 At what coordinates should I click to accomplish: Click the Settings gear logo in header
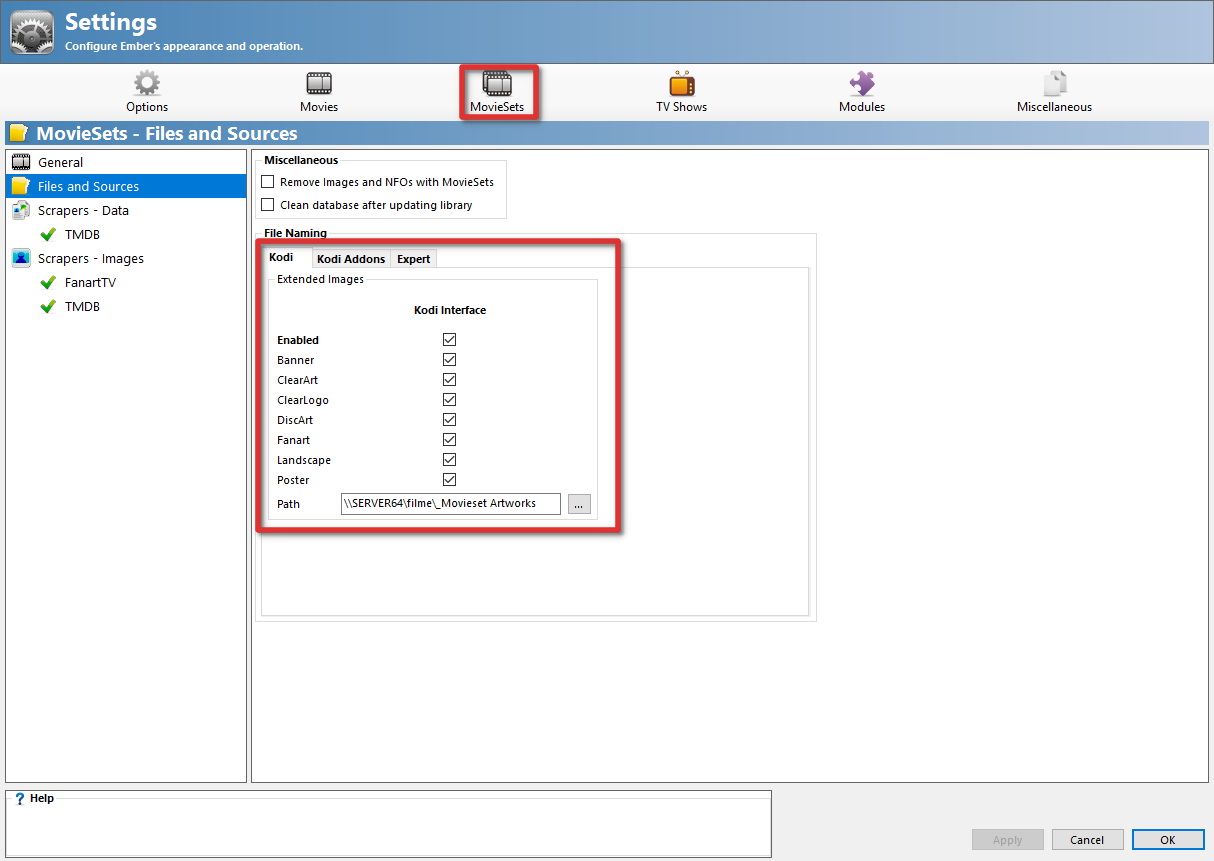click(x=32, y=31)
